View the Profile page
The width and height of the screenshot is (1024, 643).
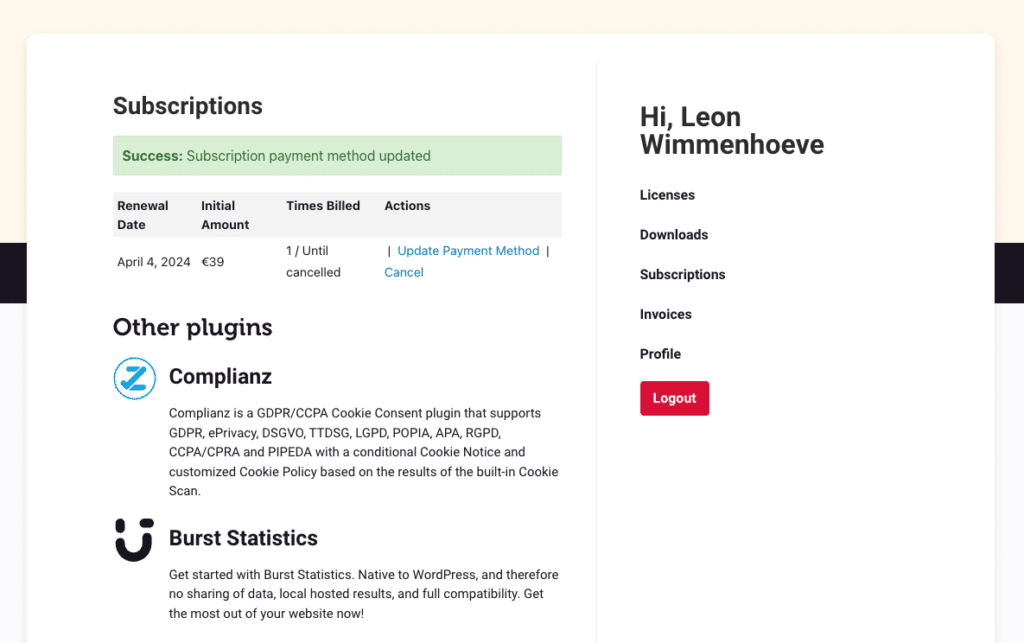(660, 354)
